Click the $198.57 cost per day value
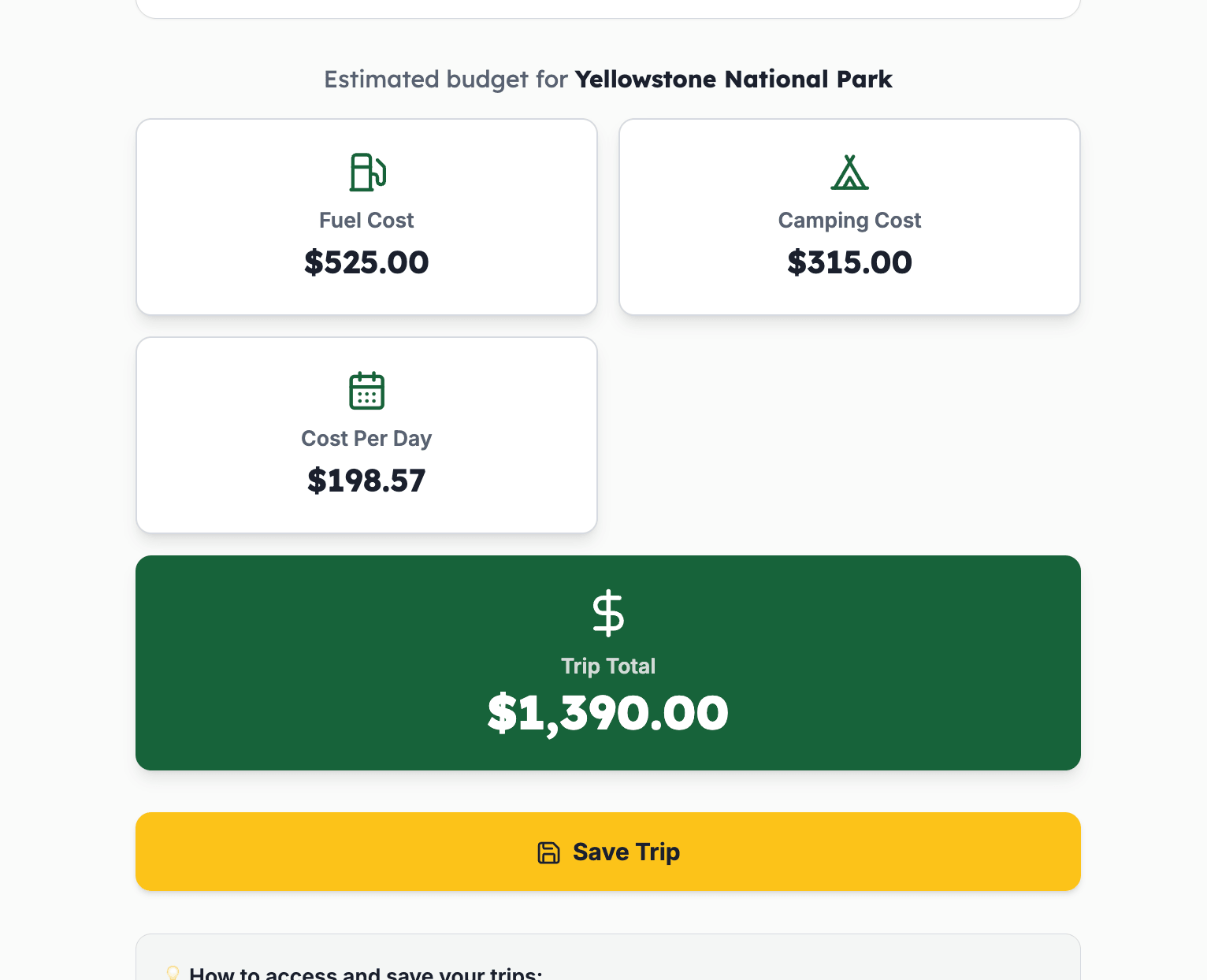The width and height of the screenshot is (1207, 980). [366, 481]
